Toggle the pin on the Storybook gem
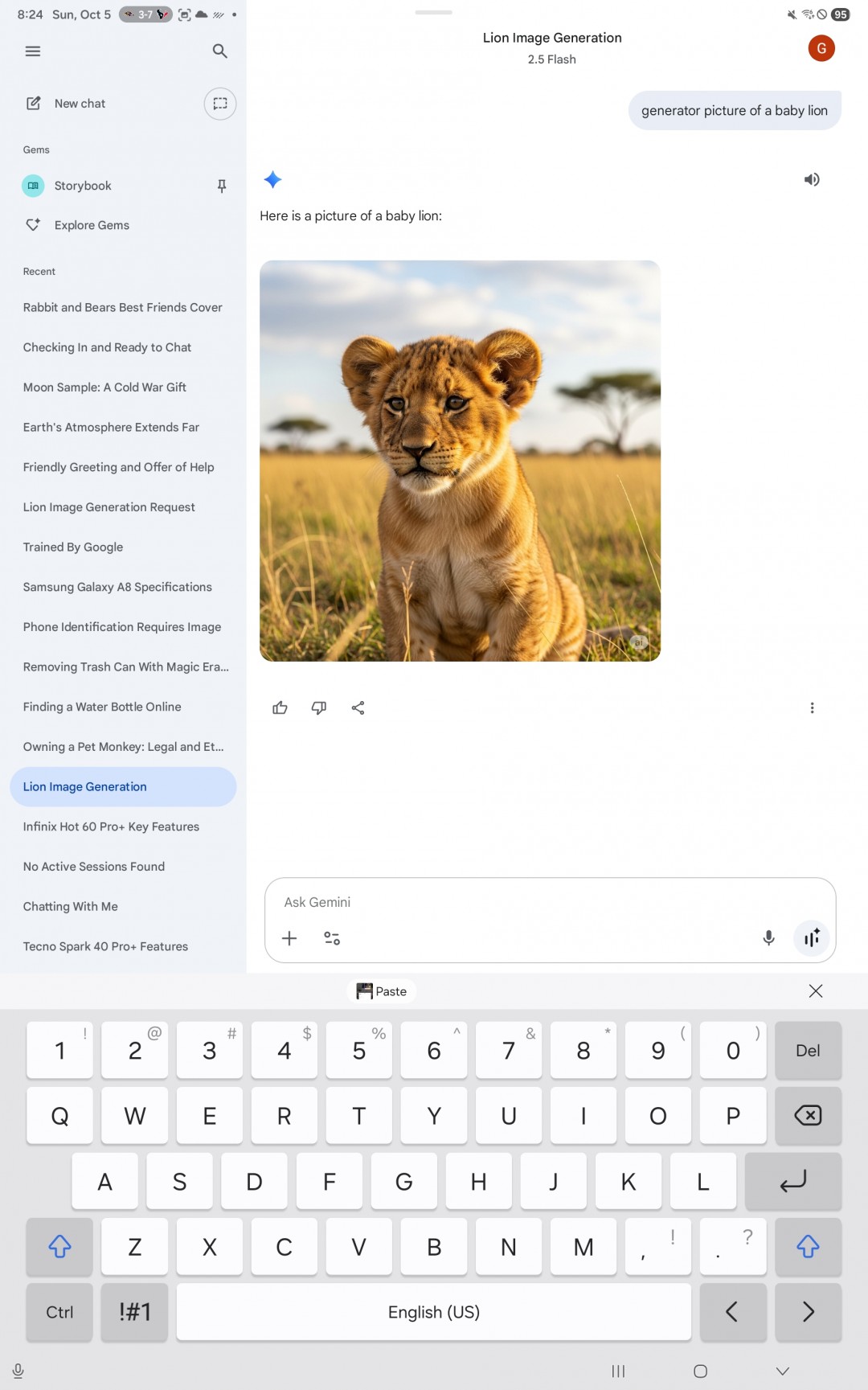868x1390 pixels. 222,186
